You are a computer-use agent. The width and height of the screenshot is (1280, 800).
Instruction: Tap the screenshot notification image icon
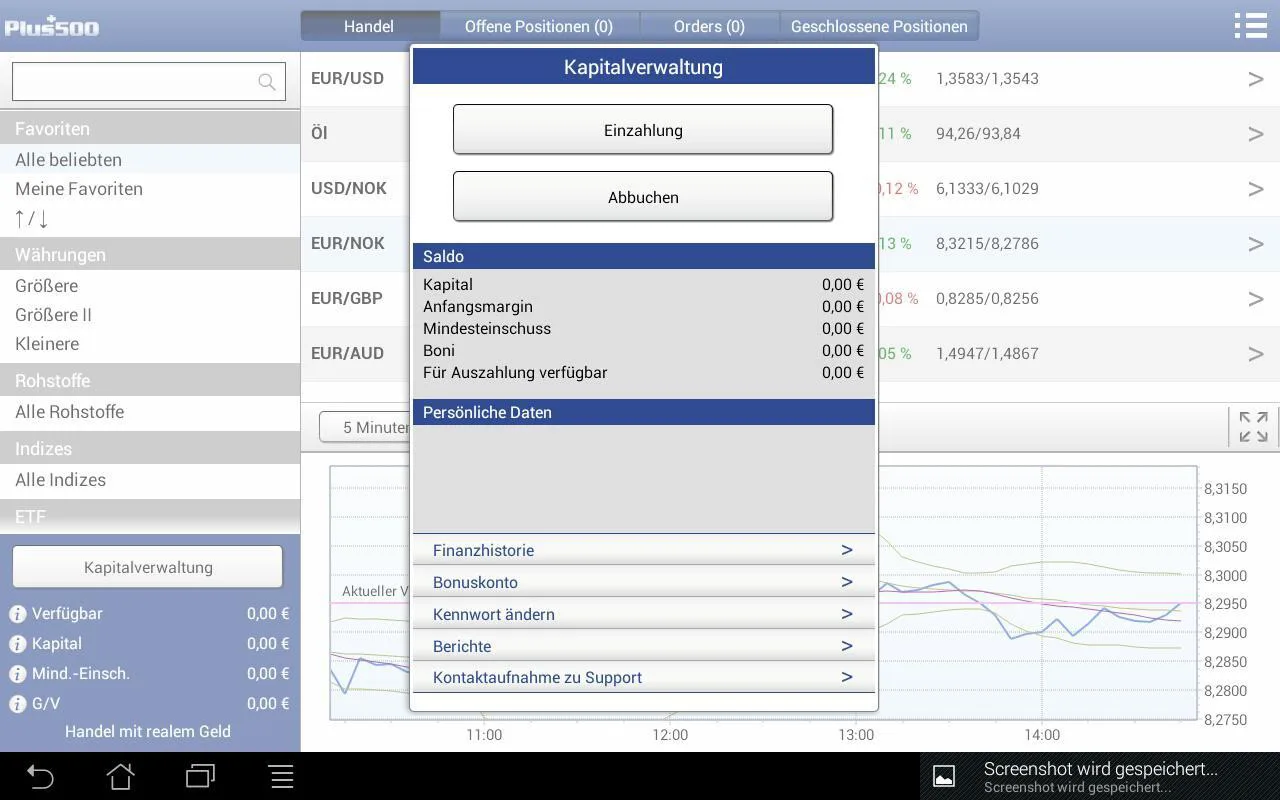pos(944,776)
